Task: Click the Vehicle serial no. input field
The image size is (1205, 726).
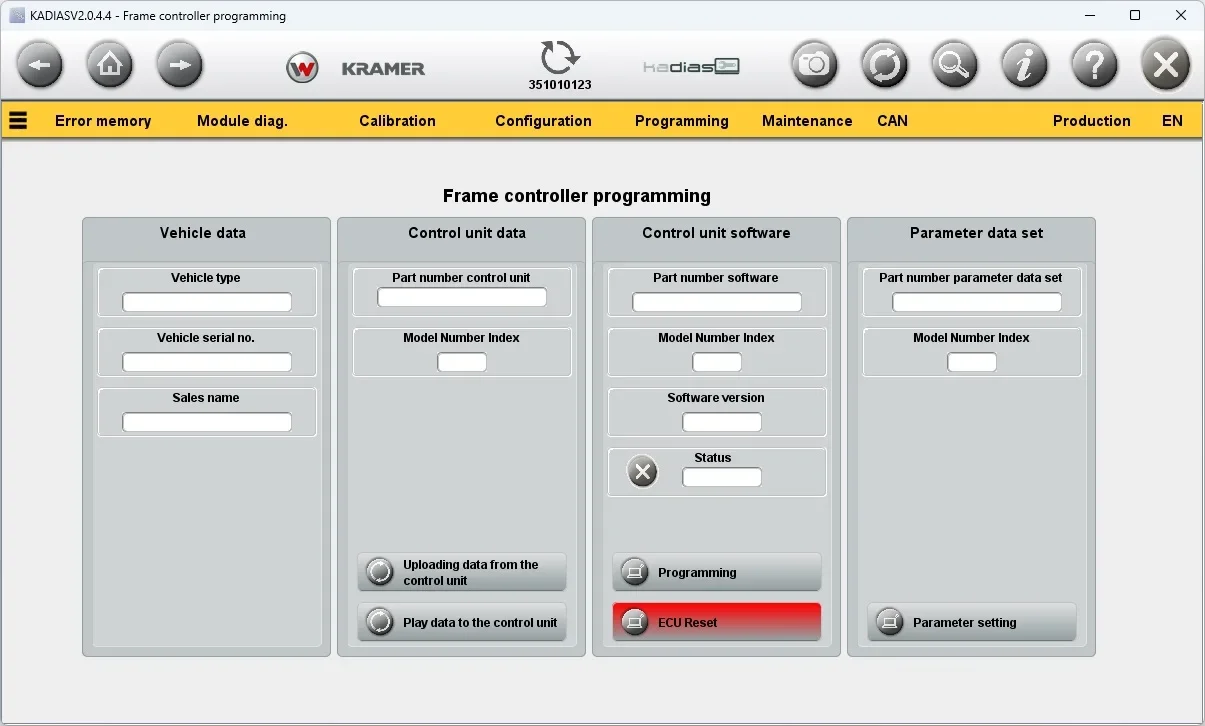Action: pyautogui.click(x=206, y=361)
